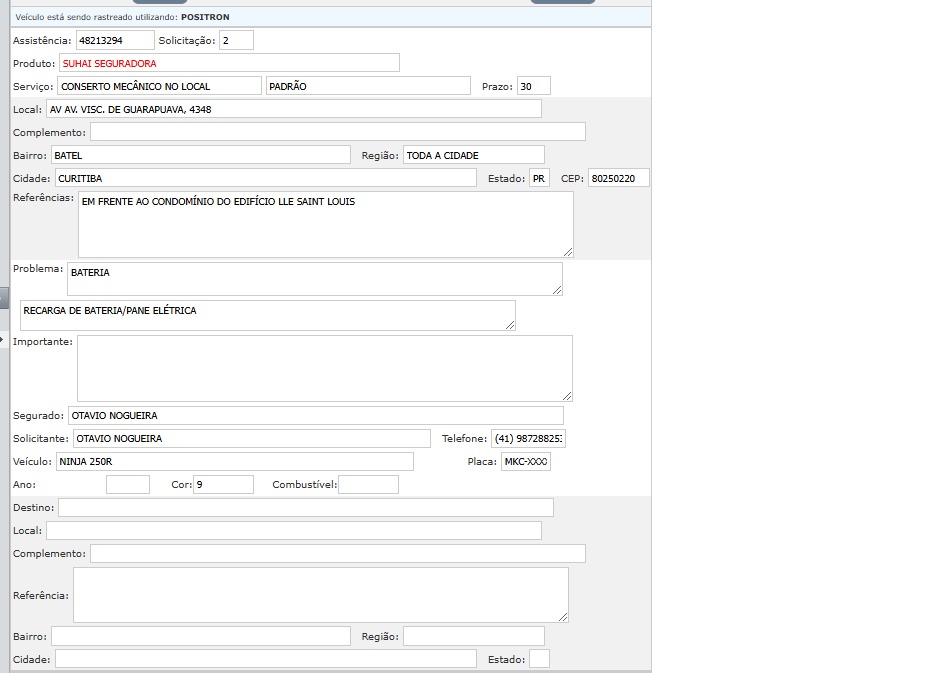Grab the destination Referência resize handle

(x=563, y=618)
